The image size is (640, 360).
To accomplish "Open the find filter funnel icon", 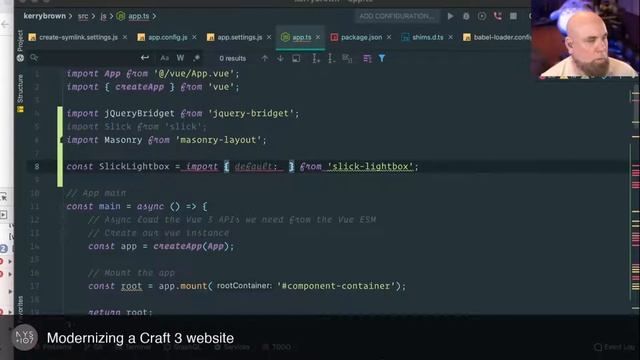I will tap(382, 58).
